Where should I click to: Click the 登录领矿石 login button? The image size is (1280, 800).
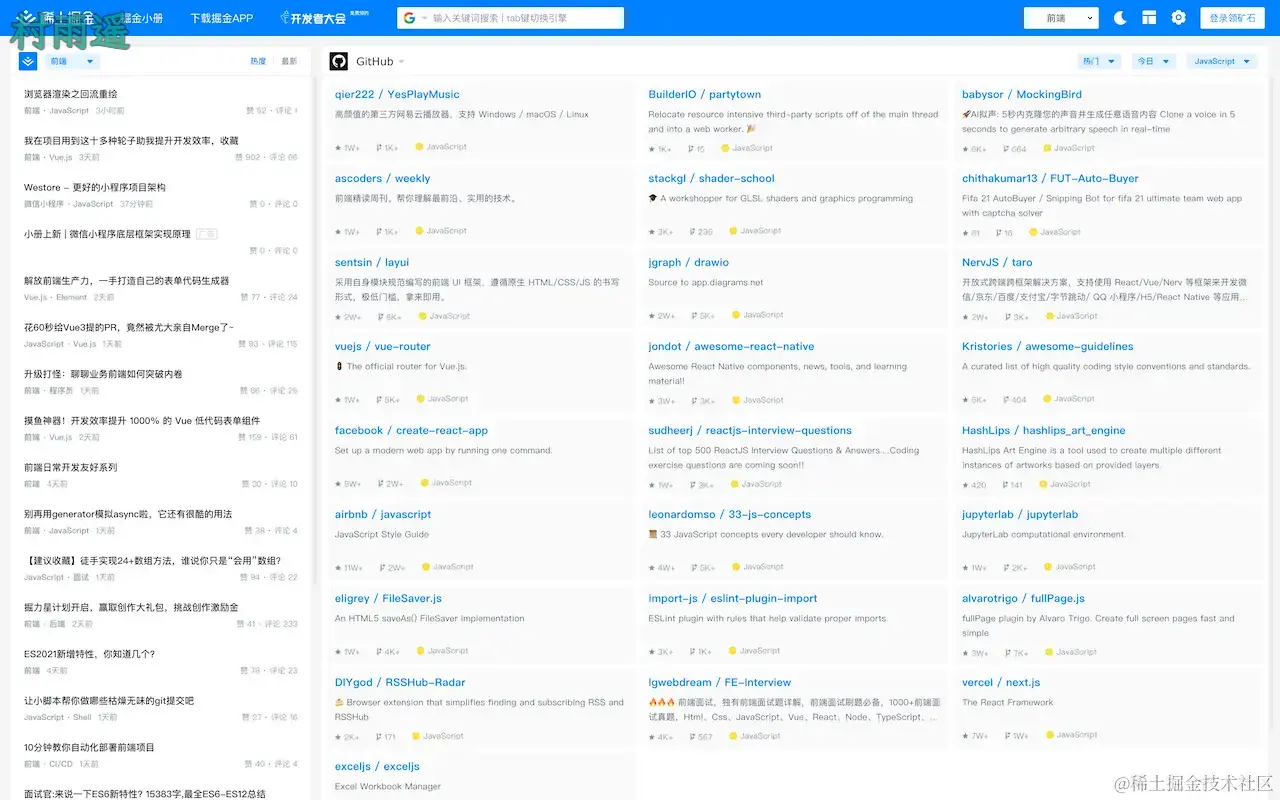tap(1232, 18)
